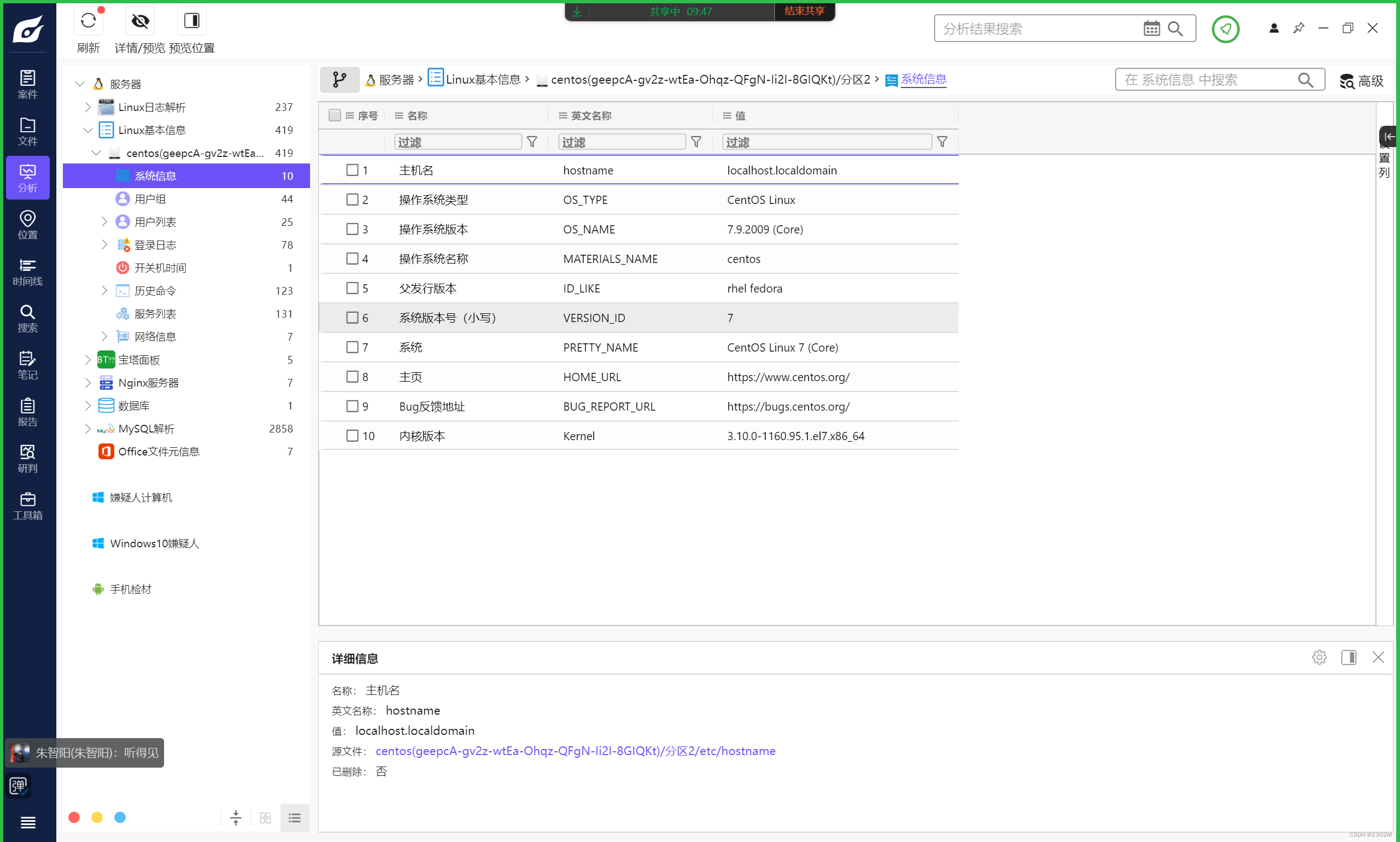The height and width of the screenshot is (842, 1400).
Task: Toggle the 详情/预览 eye icon
Action: pyautogui.click(x=139, y=21)
